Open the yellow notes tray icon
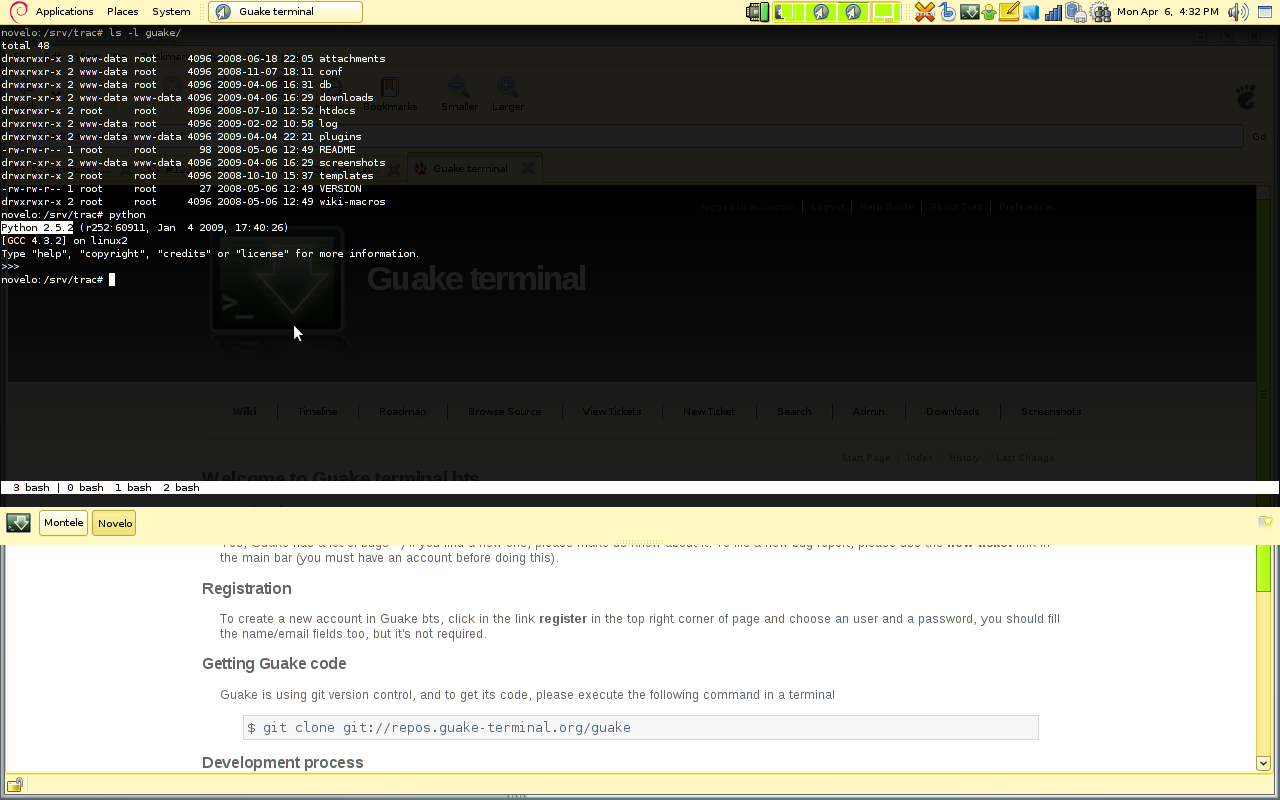This screenshot has height=800, width=1280. [1009, 12]
